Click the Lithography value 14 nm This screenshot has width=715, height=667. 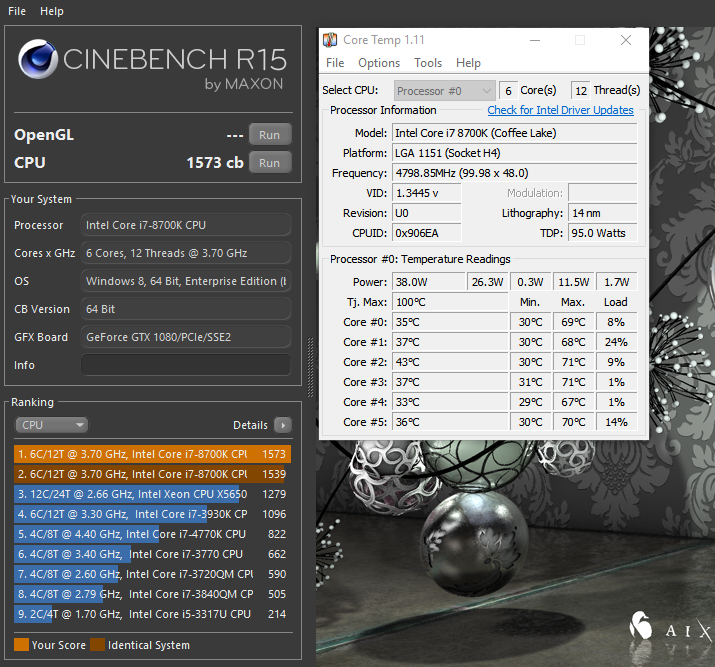(602, 213)
